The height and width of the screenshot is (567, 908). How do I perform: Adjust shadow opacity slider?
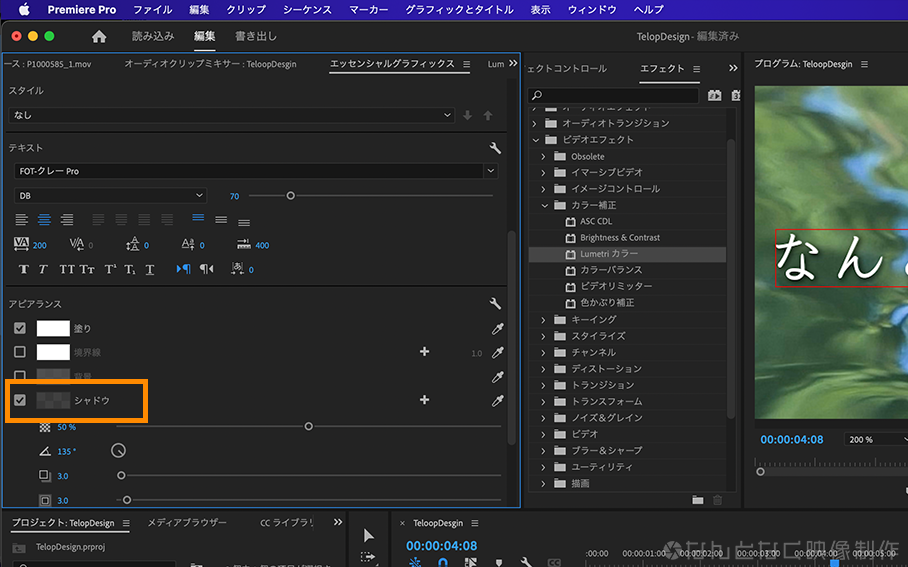tap(309, 426)
